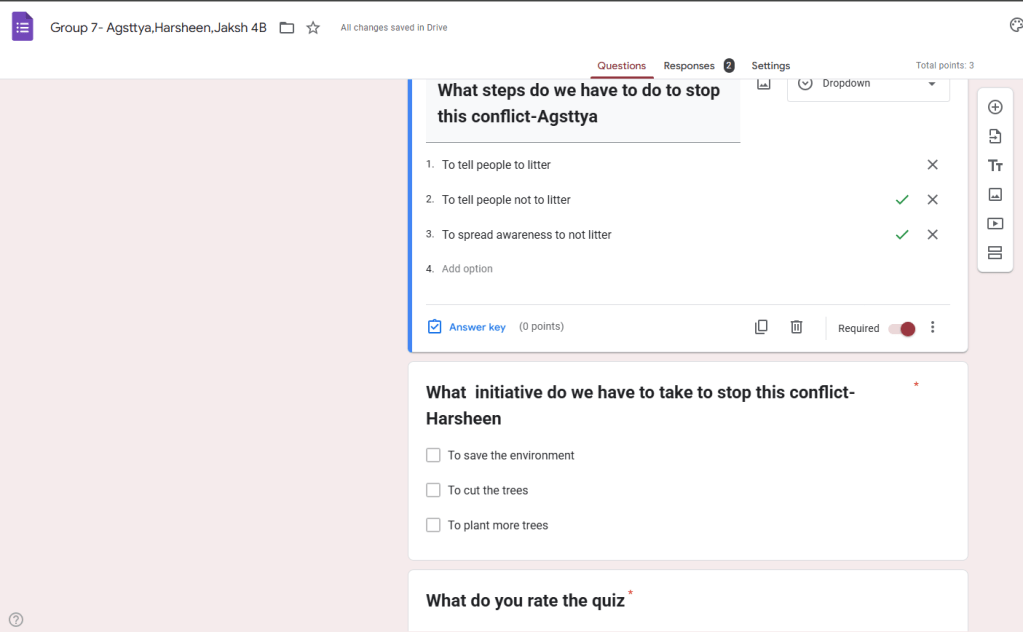
Task: Add a new question from the sidebar
Action: [994, 106]
